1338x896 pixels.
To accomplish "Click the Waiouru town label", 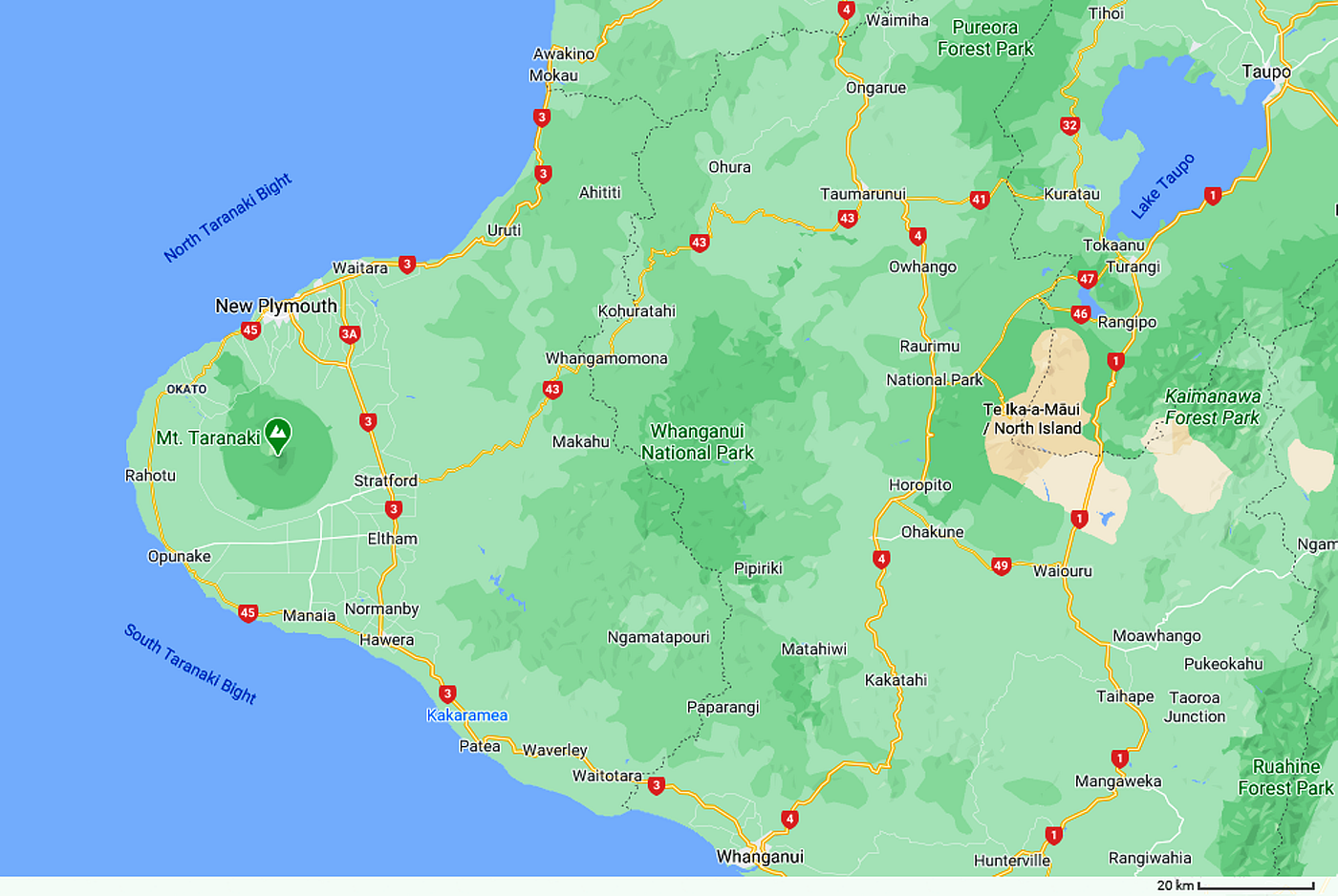I will pyautogui.click(x=1063, y=571).
